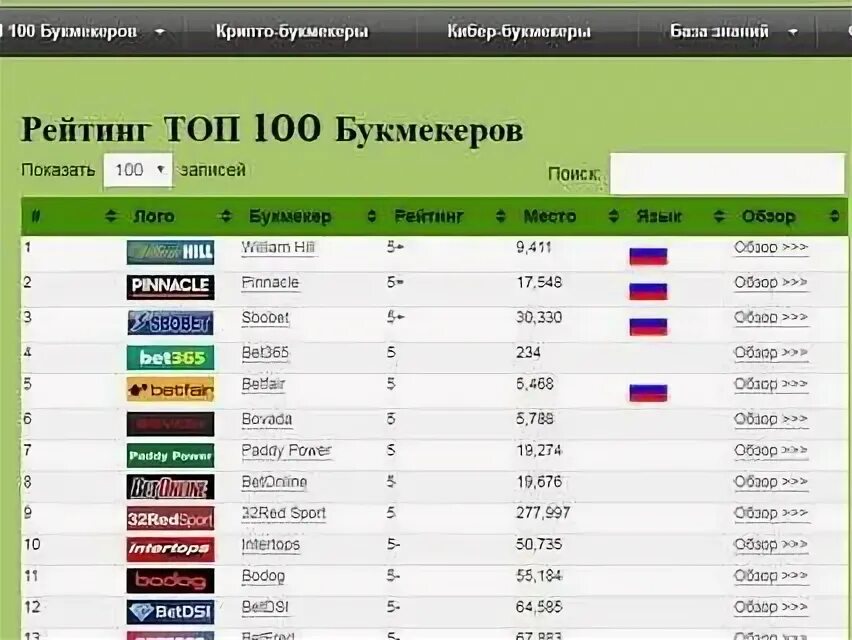Image resolution: width=852 pixels, height=640 pixels.
Task: Open the William Hill bookmaker link
Action: click(278, 248)
